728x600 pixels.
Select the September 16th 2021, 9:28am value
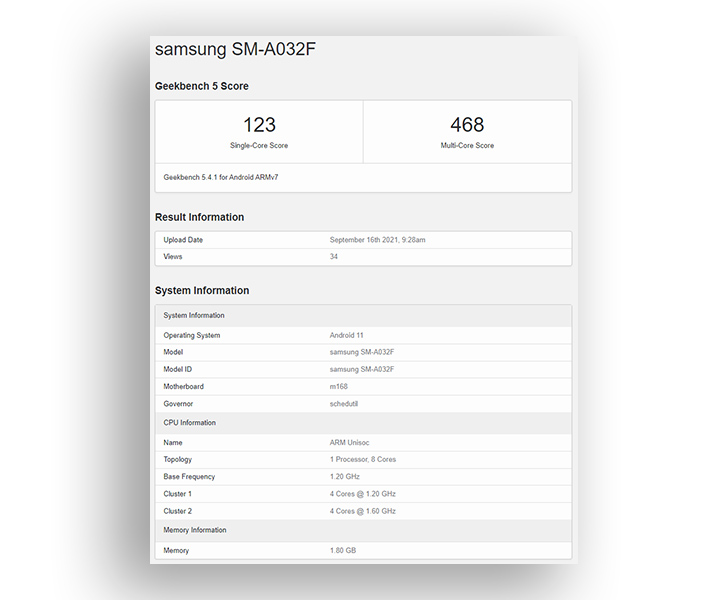pos(377,240)
